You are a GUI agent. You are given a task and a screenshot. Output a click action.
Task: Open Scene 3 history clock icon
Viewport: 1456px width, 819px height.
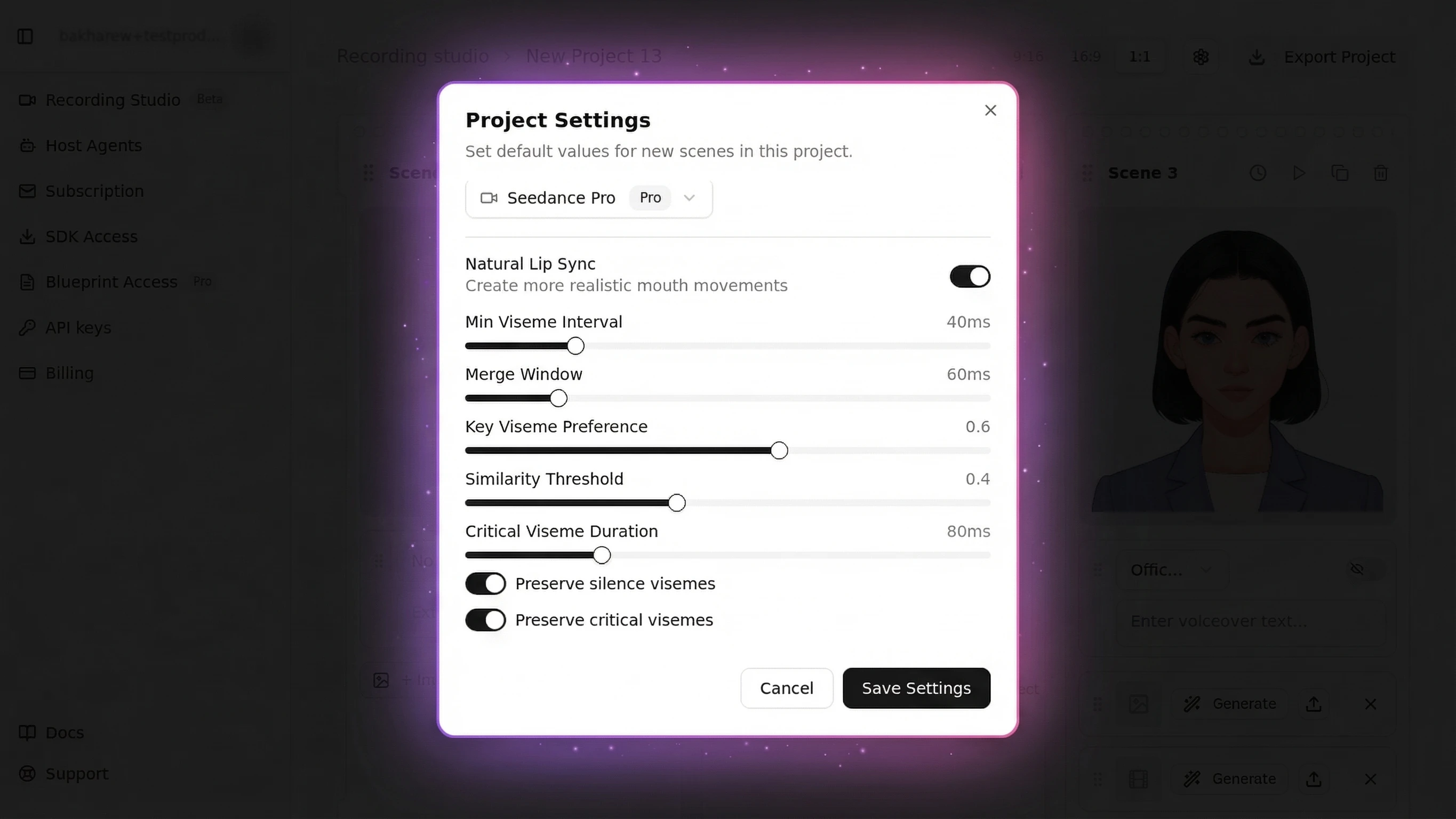pos(1258,173)
